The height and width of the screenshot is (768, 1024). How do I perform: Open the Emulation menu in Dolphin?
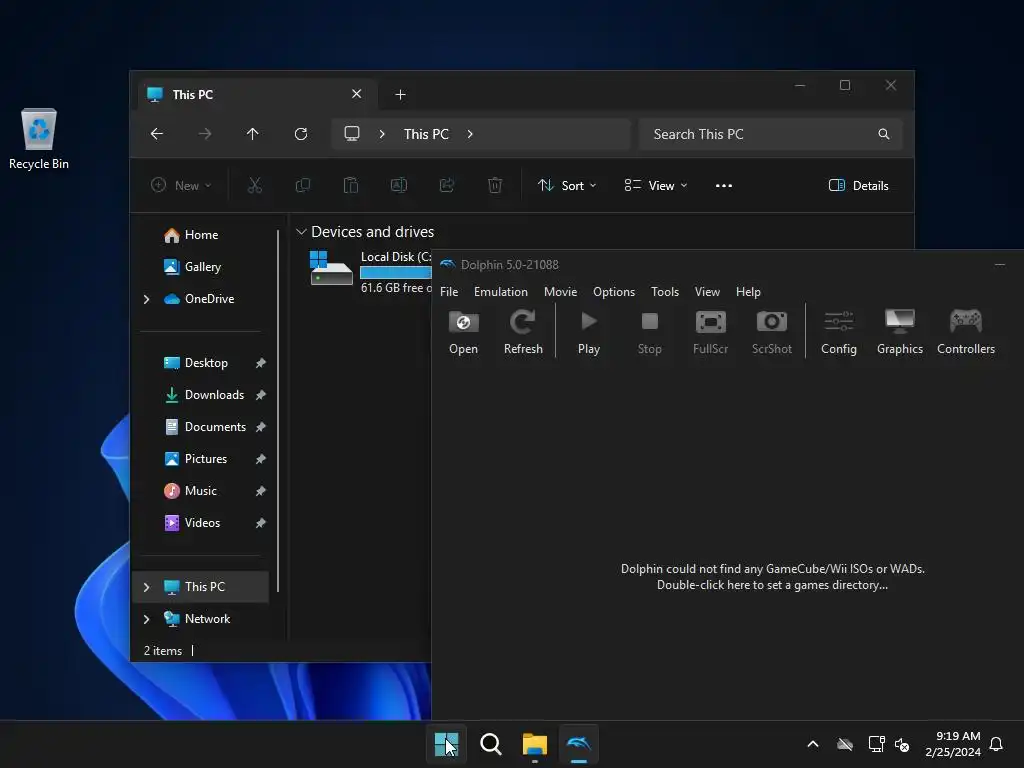tap(500, 292)
